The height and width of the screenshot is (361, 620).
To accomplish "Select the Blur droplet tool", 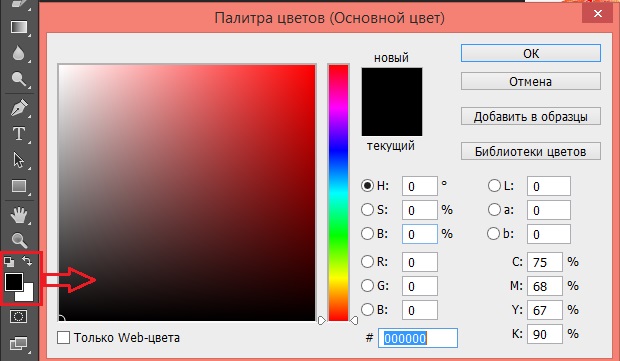I will [x=18, y=53].
